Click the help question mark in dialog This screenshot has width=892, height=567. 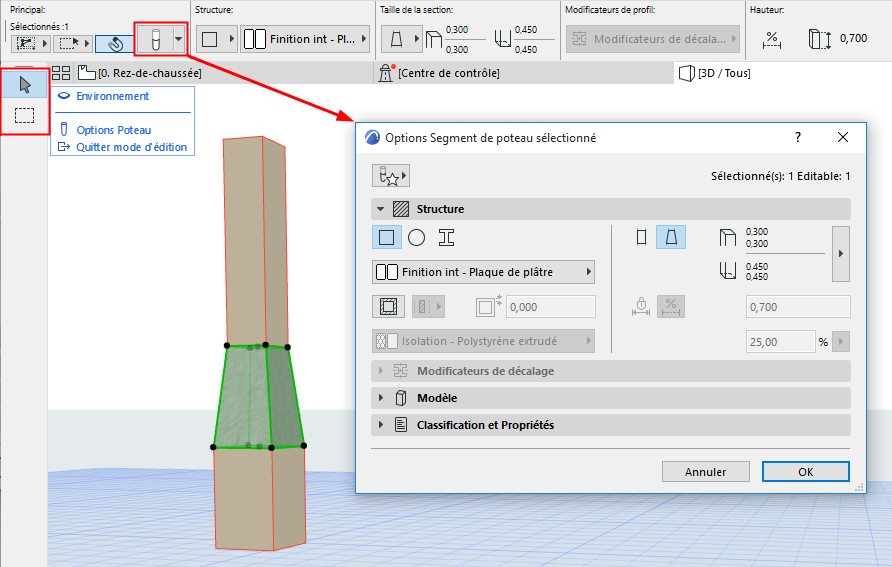point(798,137)
